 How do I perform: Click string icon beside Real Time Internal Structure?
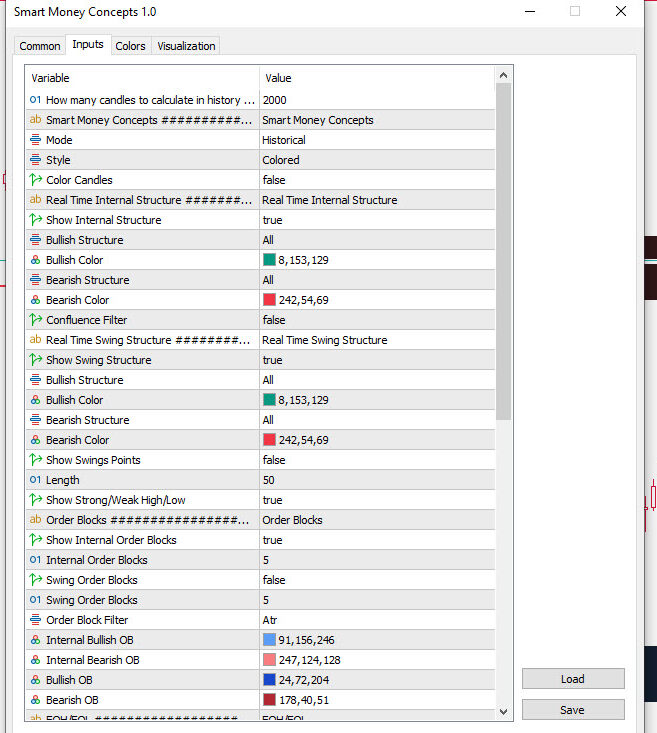[36, 200]
